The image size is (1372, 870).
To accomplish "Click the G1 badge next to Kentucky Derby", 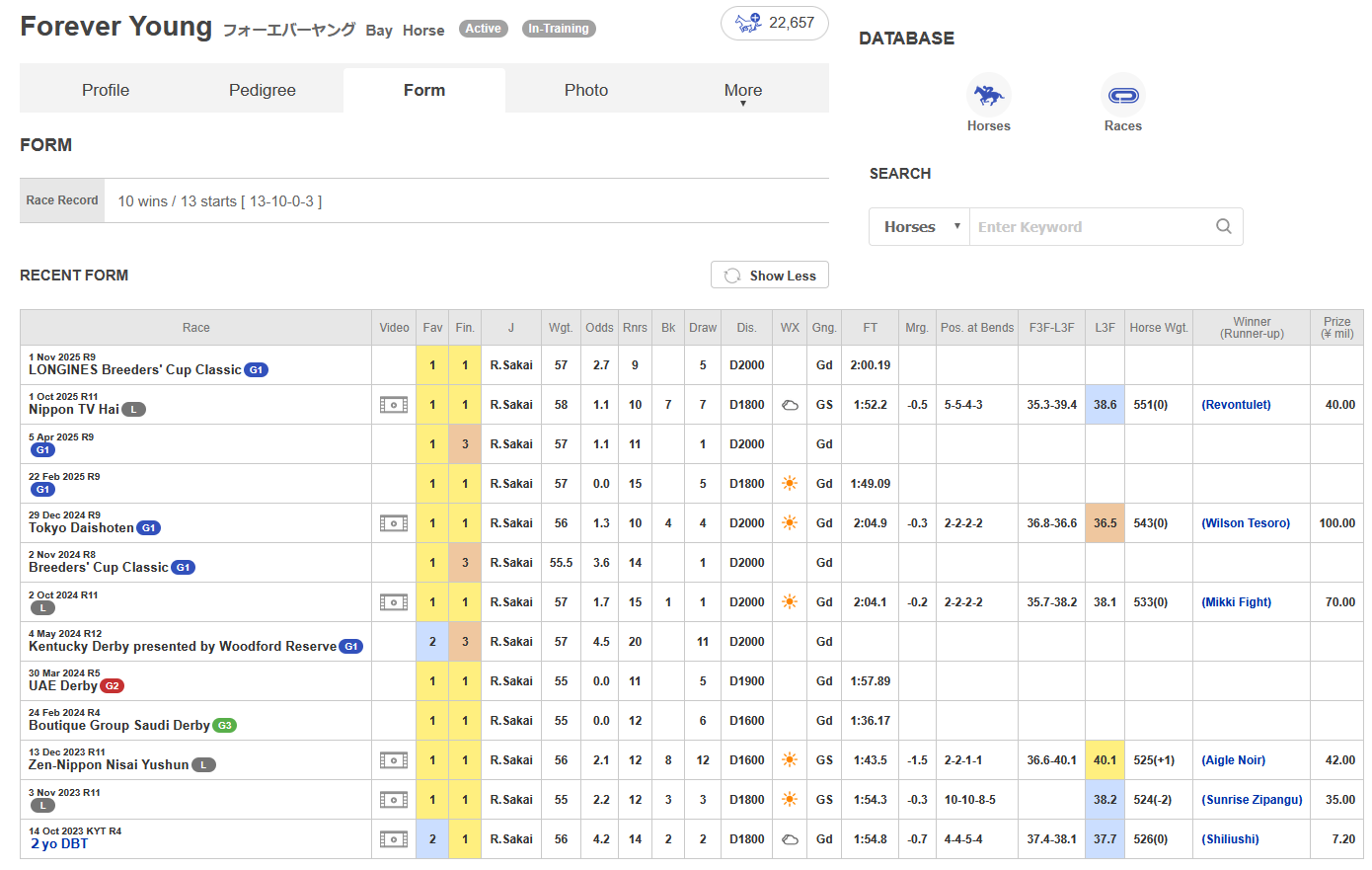I will coord(351,647).
